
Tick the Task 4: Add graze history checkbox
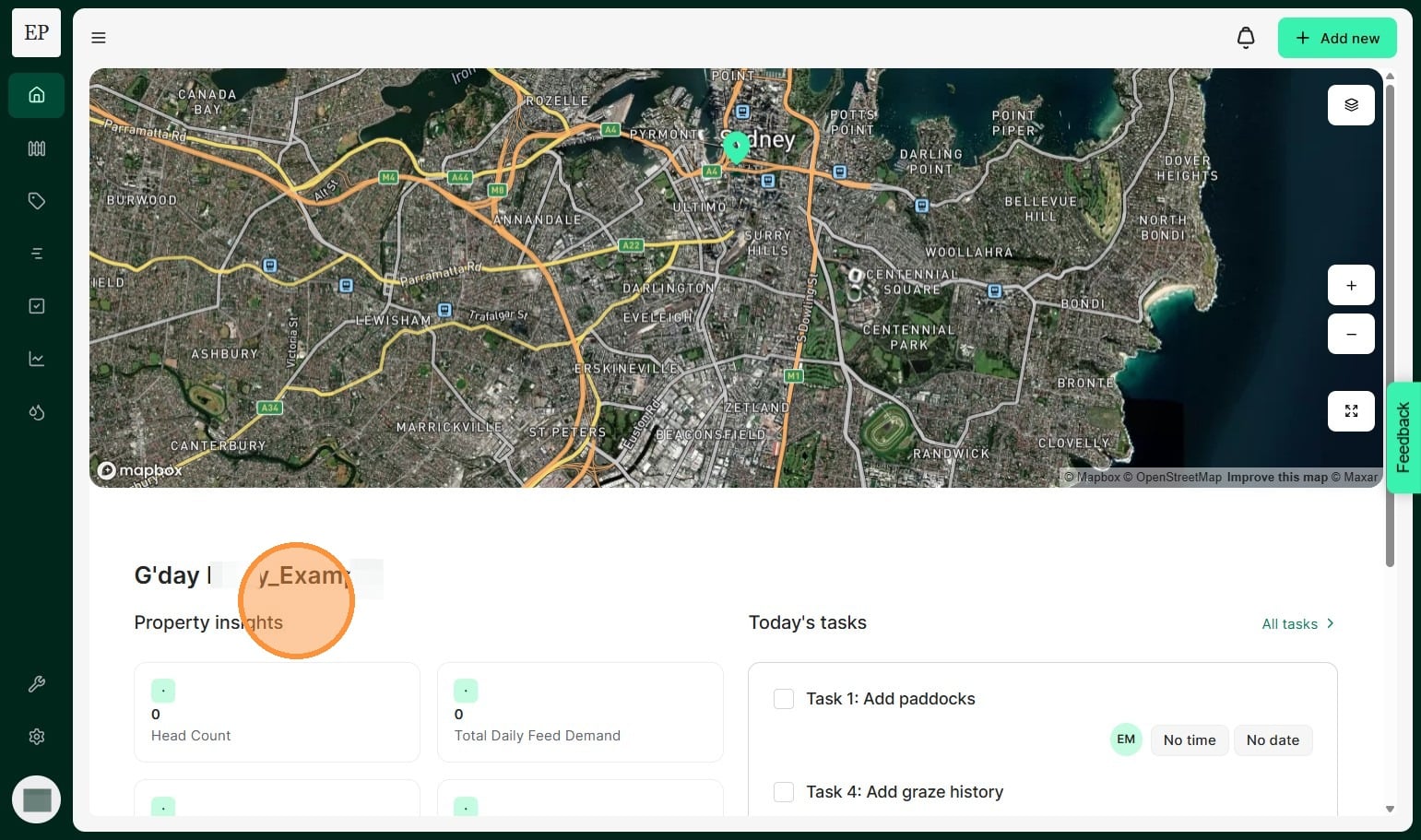tap(784, 792)
